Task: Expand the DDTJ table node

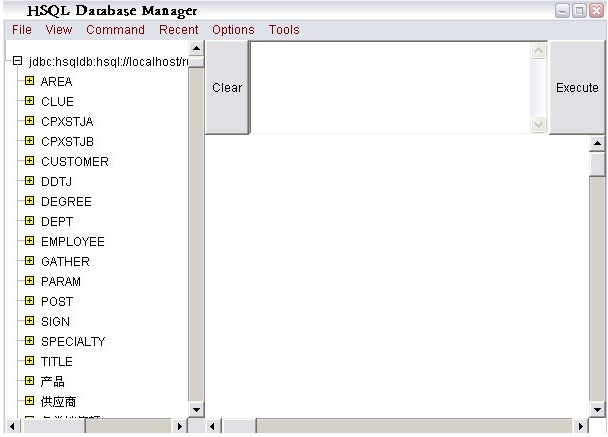Action: point(29,181)
